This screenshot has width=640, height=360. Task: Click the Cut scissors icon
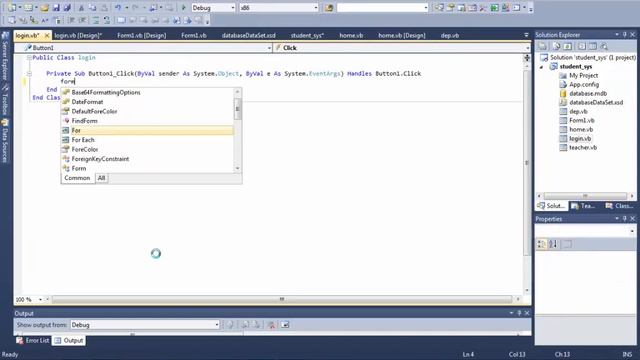81,8
